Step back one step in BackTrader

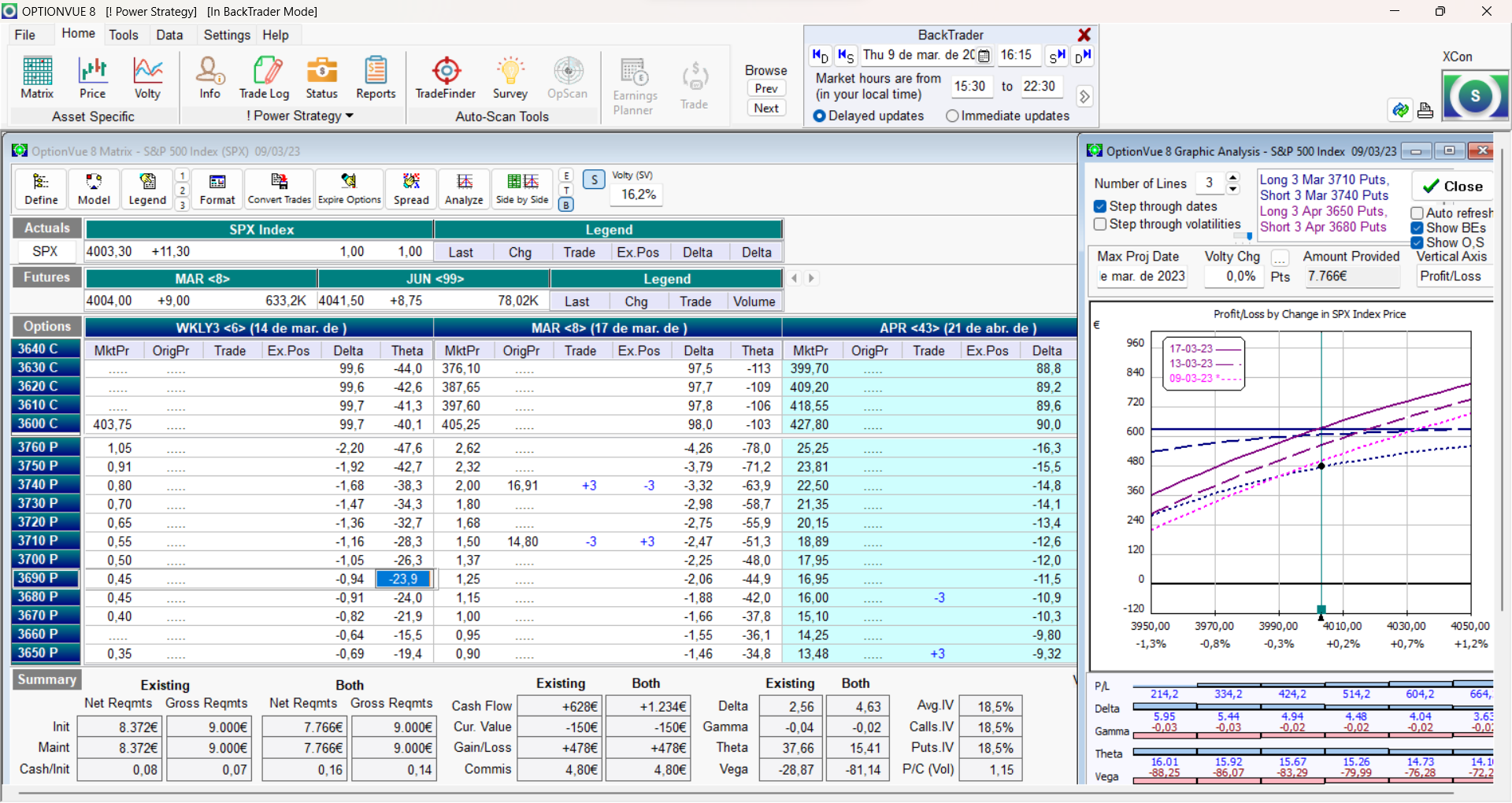tap(846, 56)
